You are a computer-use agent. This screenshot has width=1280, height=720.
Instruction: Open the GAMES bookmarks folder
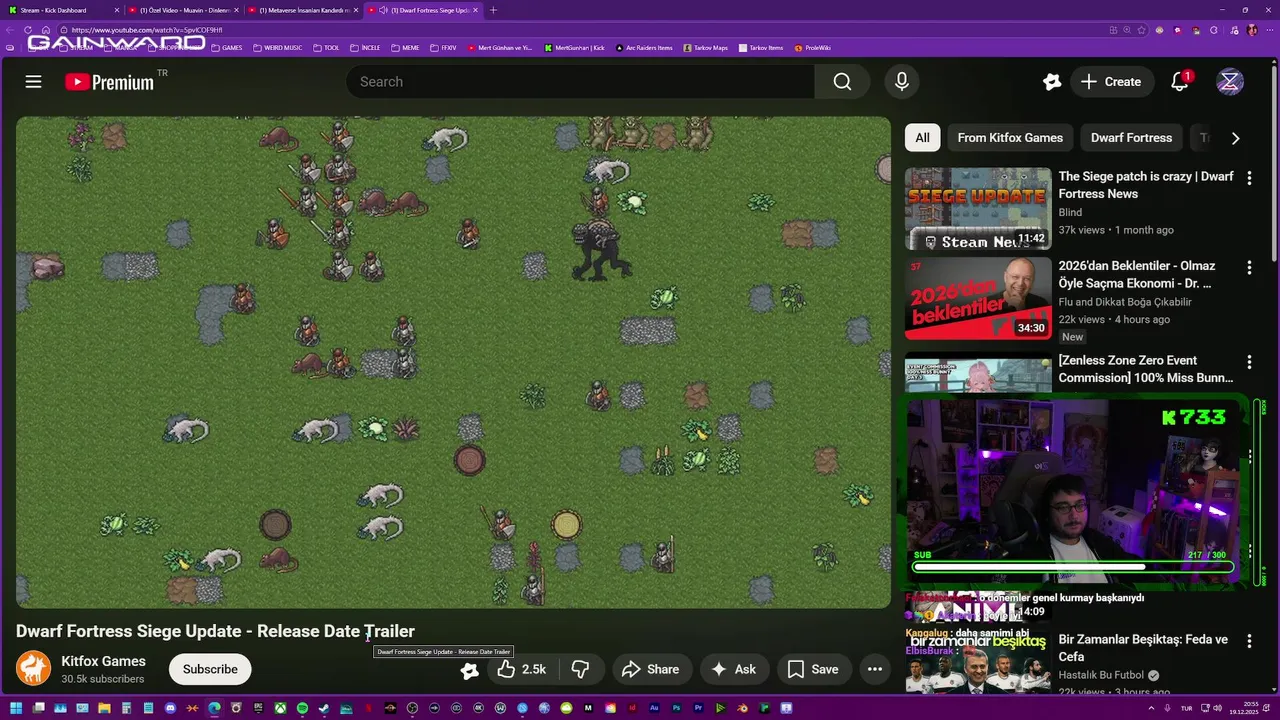[227, 48]
